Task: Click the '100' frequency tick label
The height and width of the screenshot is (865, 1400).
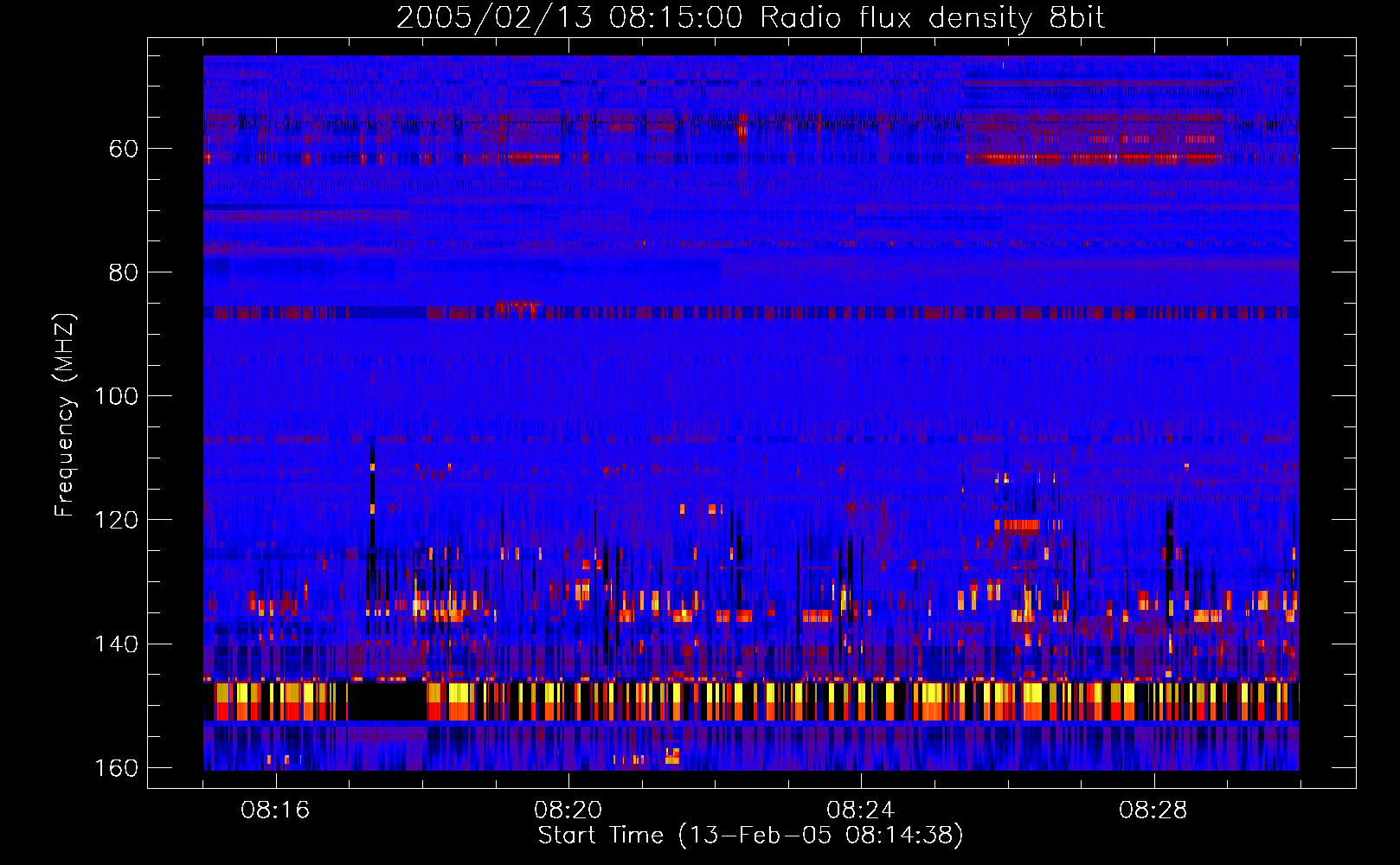Action: [116, 396]
